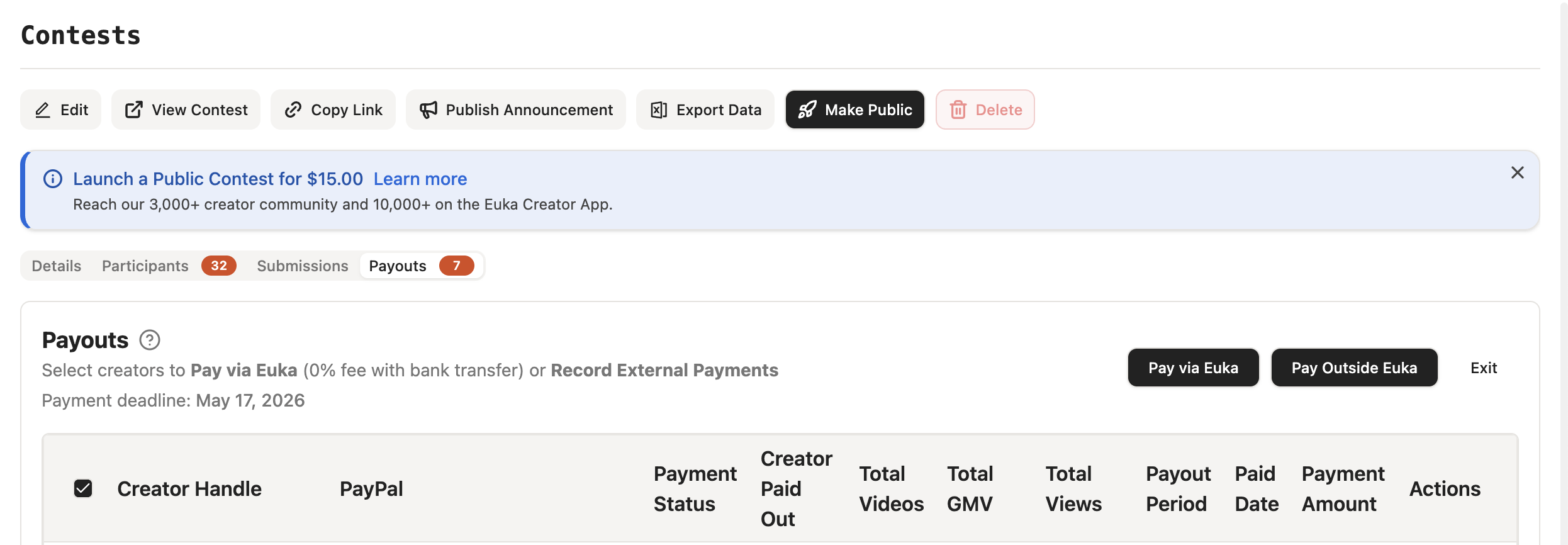This screenshot has height=545, width=1568.
Task: Click the Edit button label
Action: tap(74, 110)
